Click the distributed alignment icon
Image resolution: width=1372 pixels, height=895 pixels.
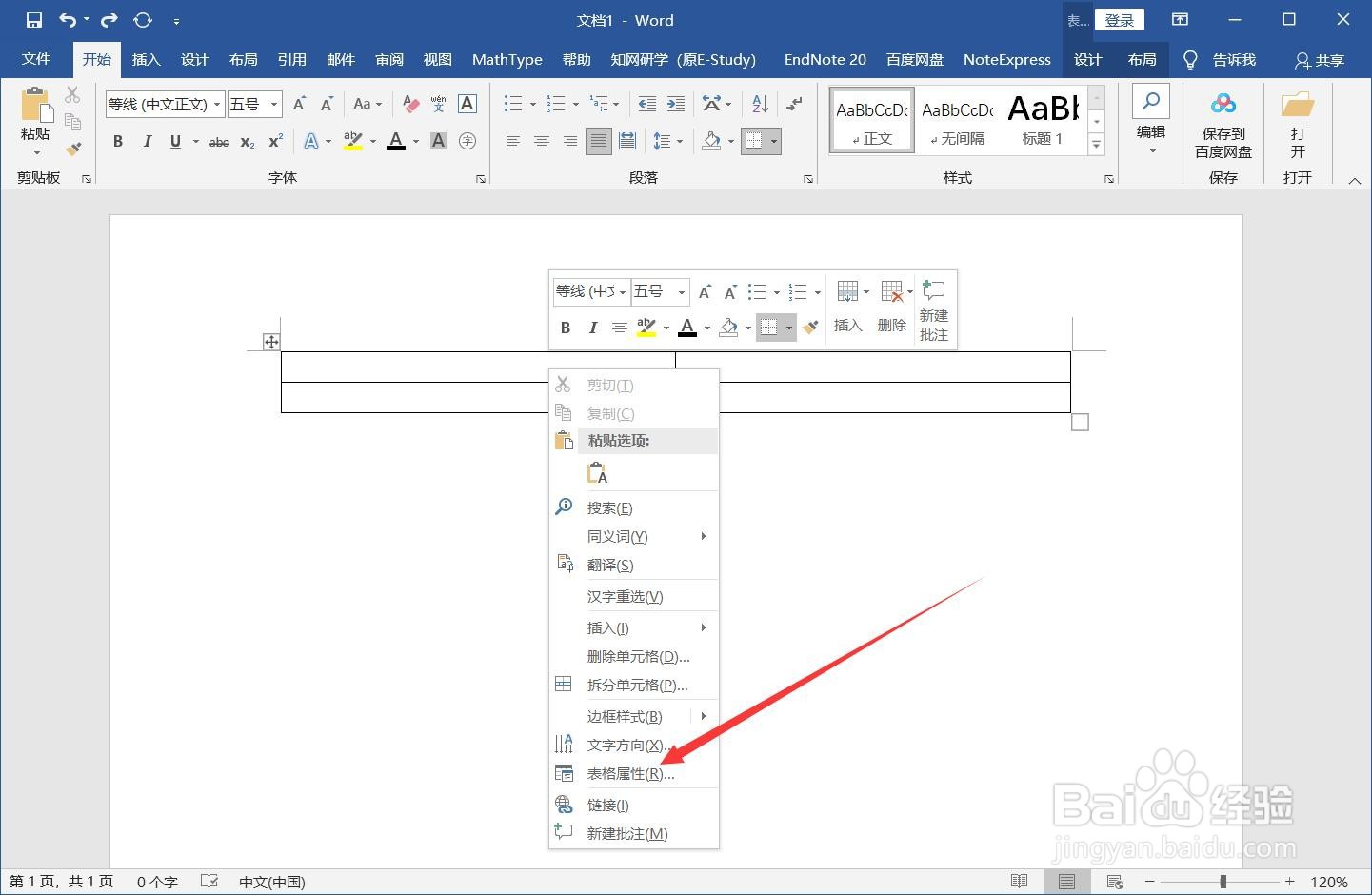627,142
